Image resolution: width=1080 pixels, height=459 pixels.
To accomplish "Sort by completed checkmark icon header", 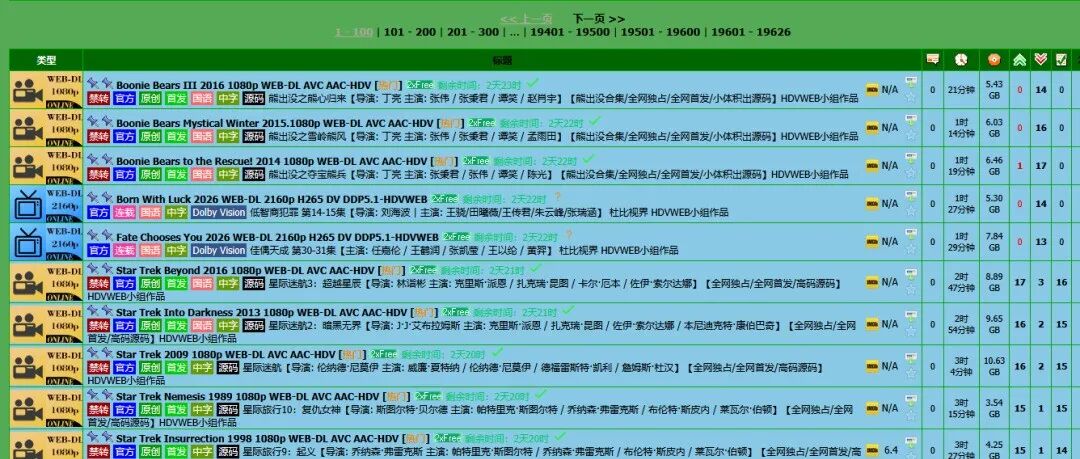I will coord(1061,60).
